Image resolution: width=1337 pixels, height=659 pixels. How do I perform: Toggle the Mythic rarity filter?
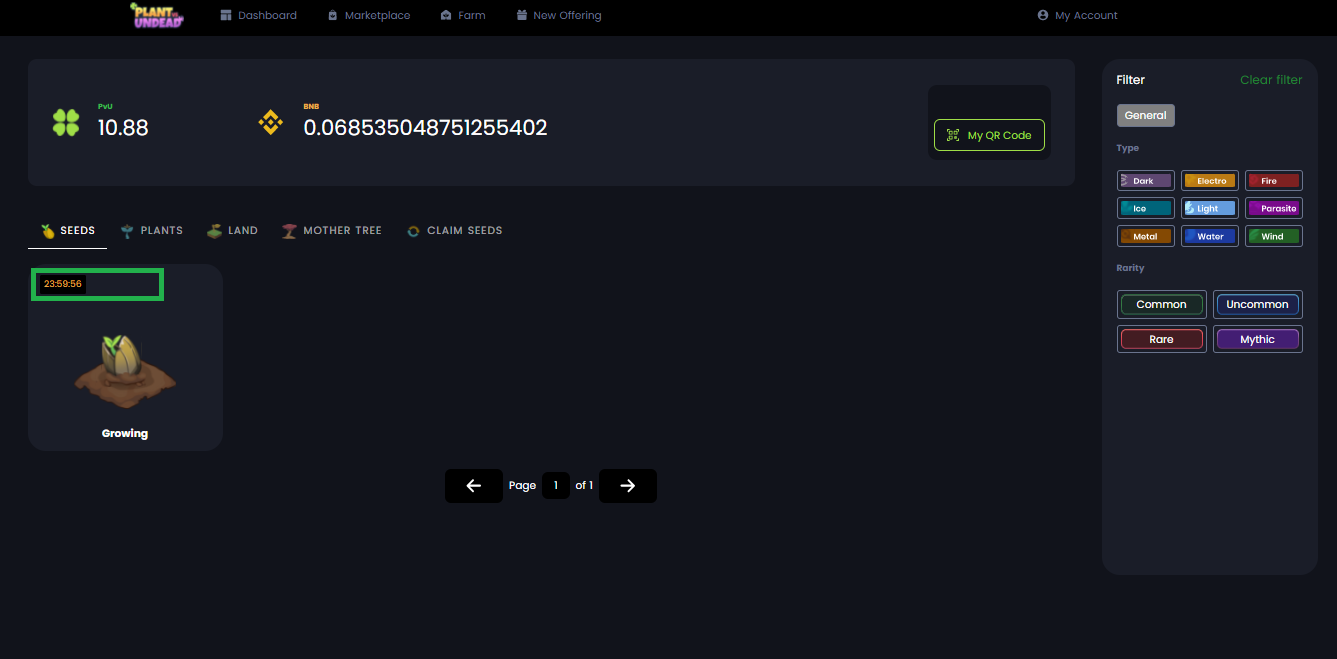1257,339
